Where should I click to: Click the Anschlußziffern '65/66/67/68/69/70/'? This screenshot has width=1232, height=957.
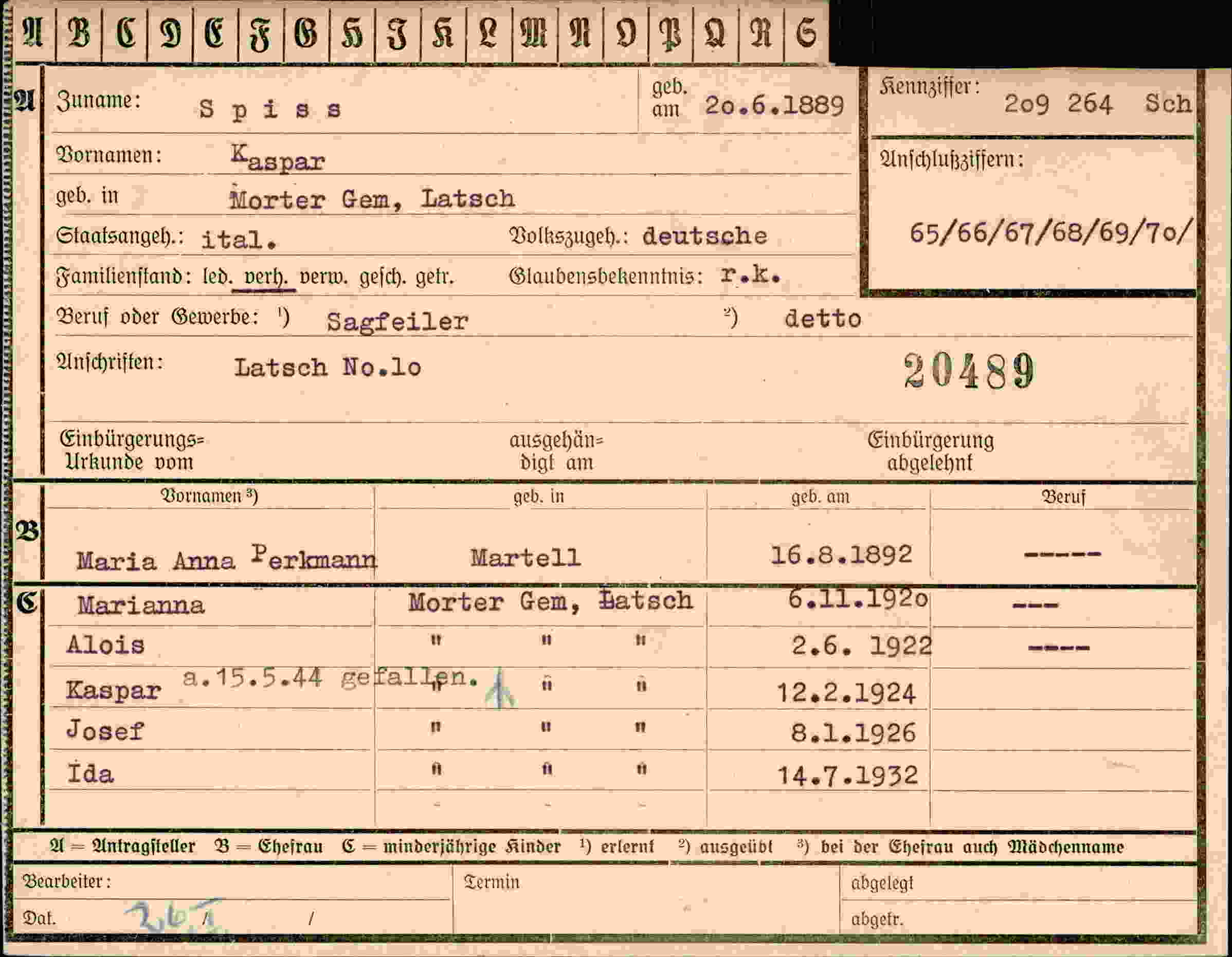(x=1052, y=232)
